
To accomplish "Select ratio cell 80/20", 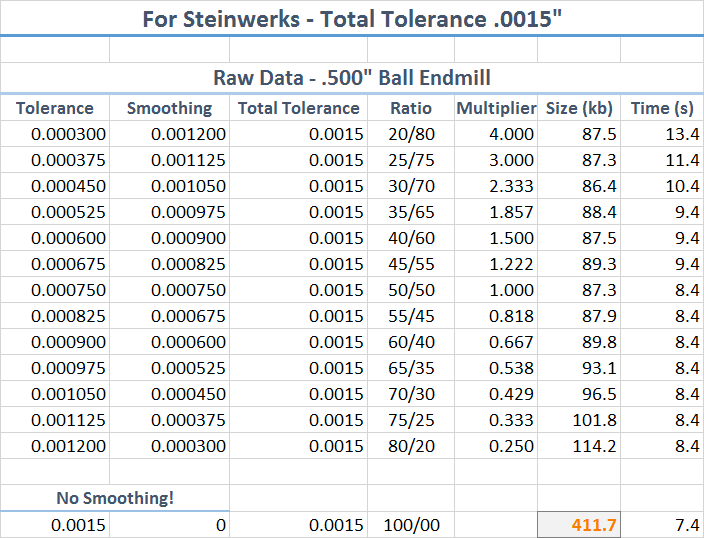I will tap(411, 446).
